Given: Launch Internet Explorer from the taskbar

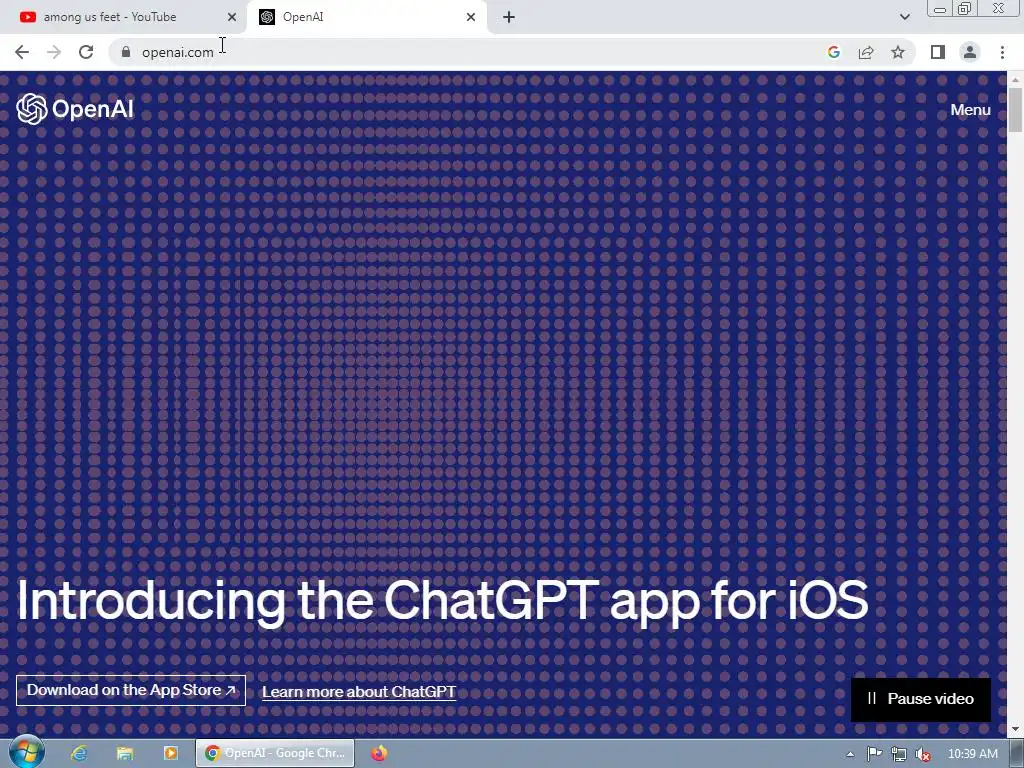Looking at the screenshot, I should (x=79, y=753).
